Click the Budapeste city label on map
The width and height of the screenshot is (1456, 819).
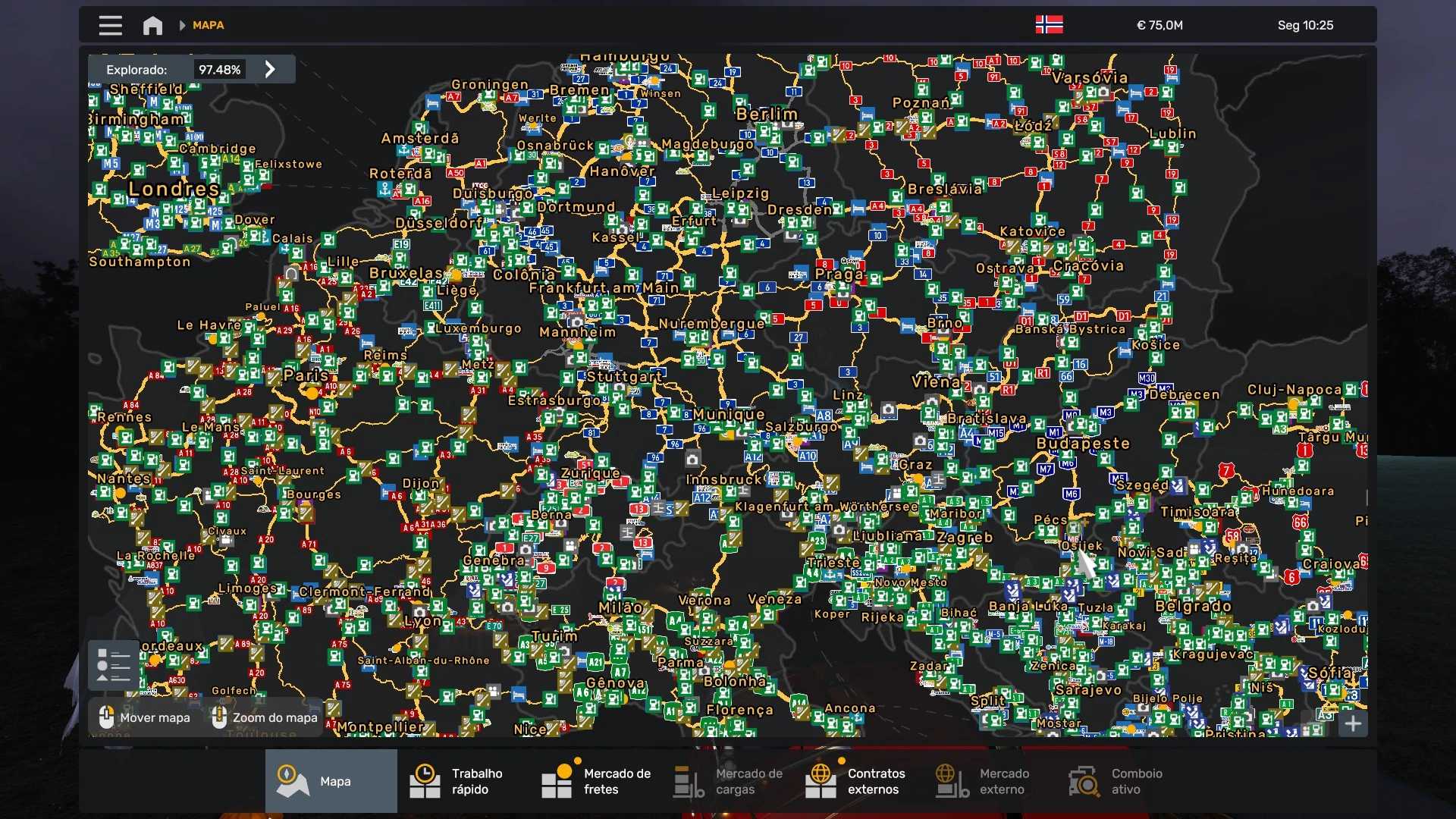(x=1082, y=443)
